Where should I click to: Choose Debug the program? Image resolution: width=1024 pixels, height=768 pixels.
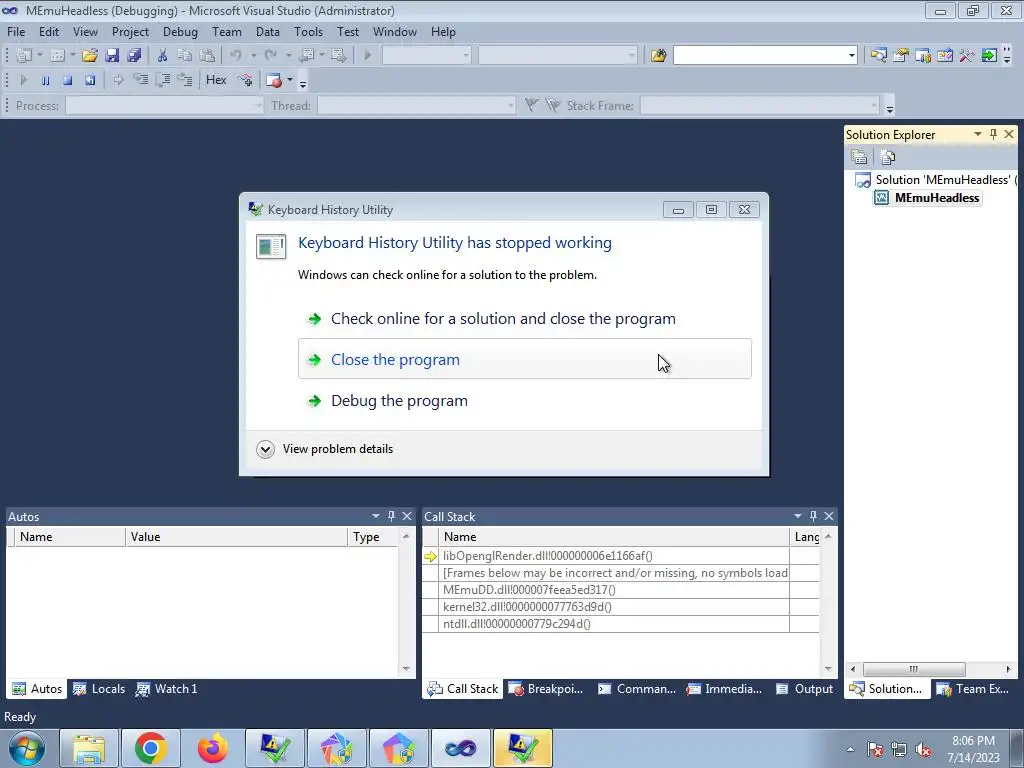(x=524, y=400)
